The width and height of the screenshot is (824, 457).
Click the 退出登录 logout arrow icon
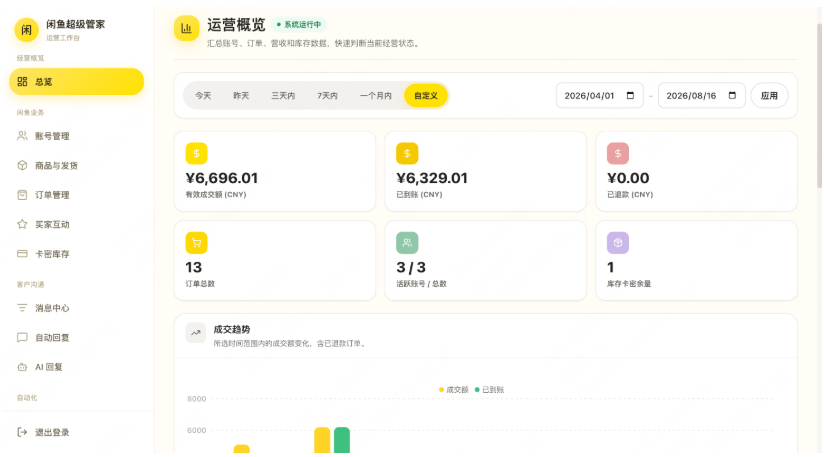pos(22,432)
